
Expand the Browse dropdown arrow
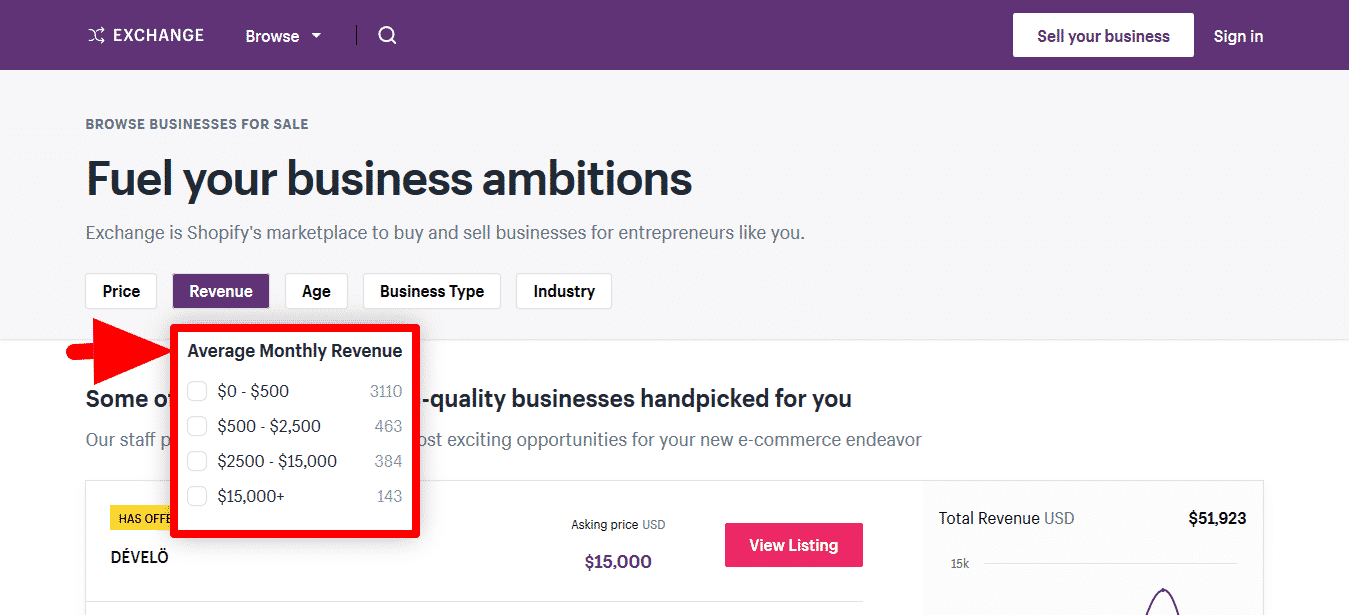[x=317, y=36]
